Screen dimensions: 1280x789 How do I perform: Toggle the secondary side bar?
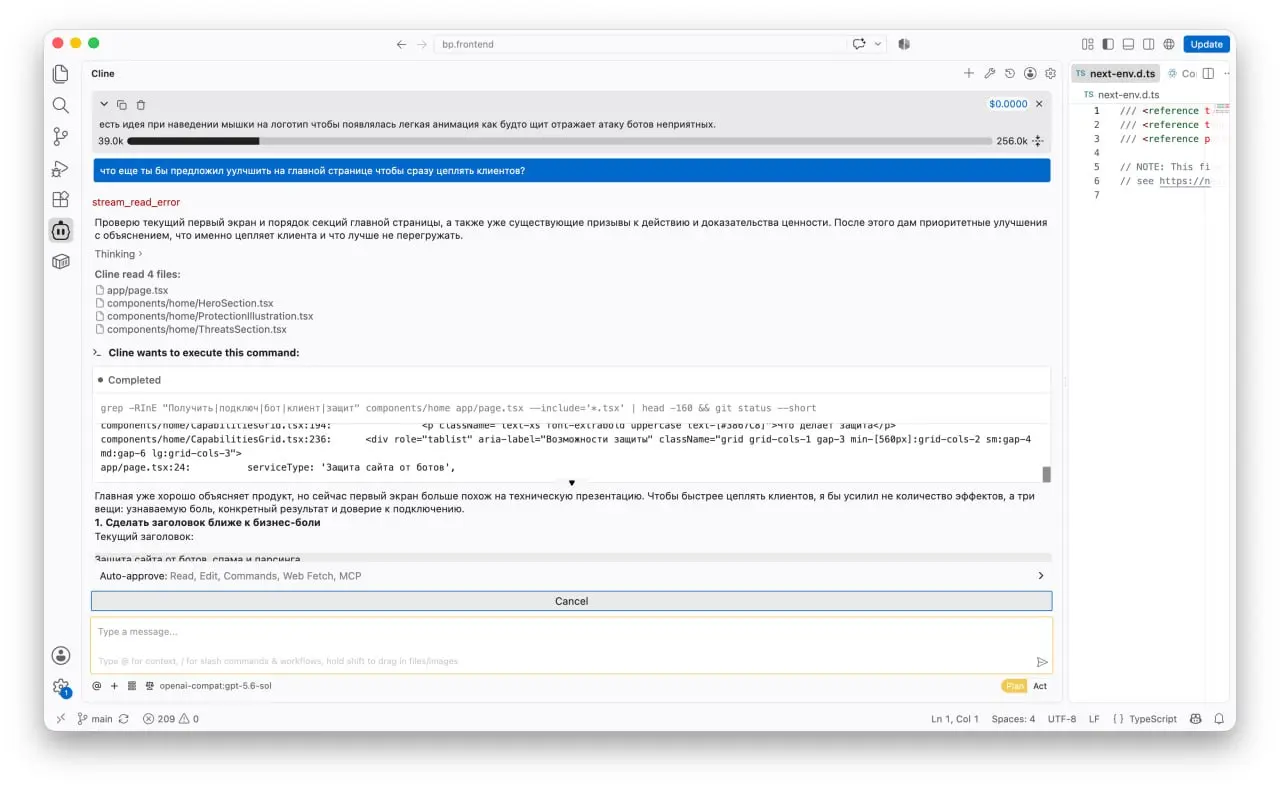1149,44
